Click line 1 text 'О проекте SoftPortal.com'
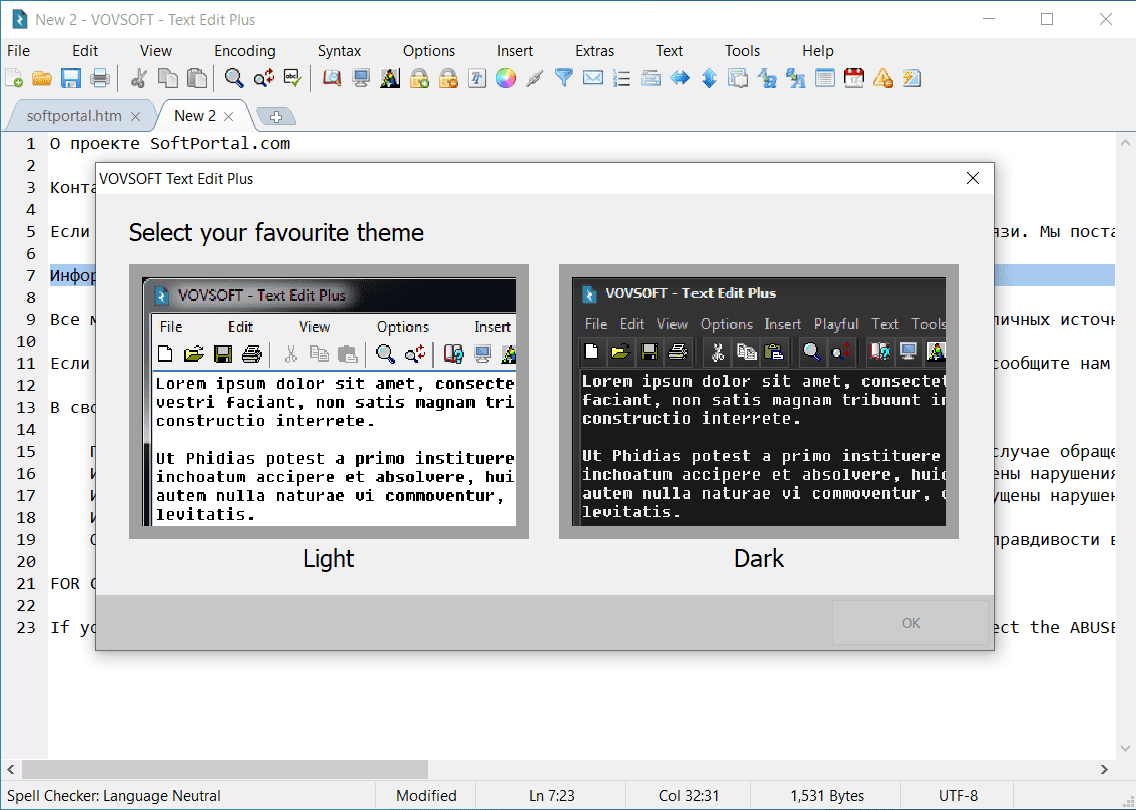Screen dimensions: 1136x810 click(170, 143)
